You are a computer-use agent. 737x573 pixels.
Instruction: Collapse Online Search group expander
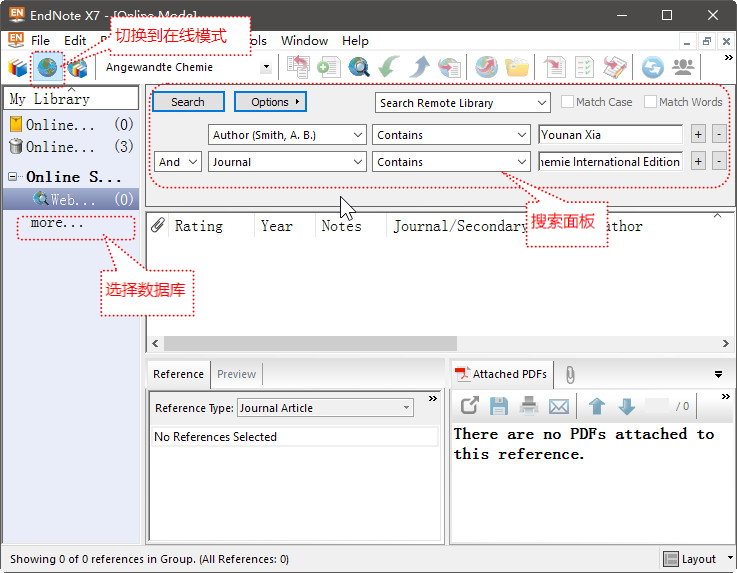(x=13, y=177)
